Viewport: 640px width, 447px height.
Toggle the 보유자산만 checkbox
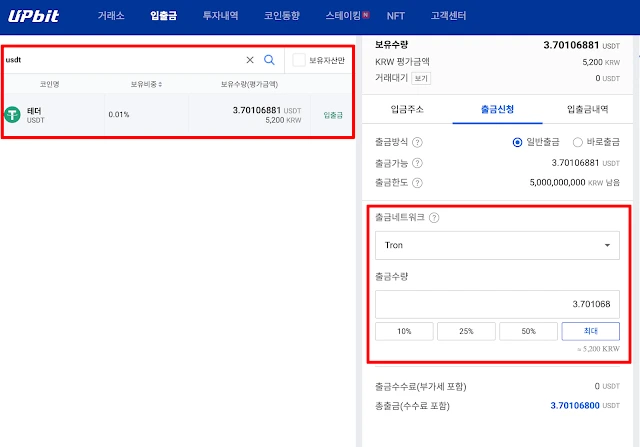pos(299,60)
